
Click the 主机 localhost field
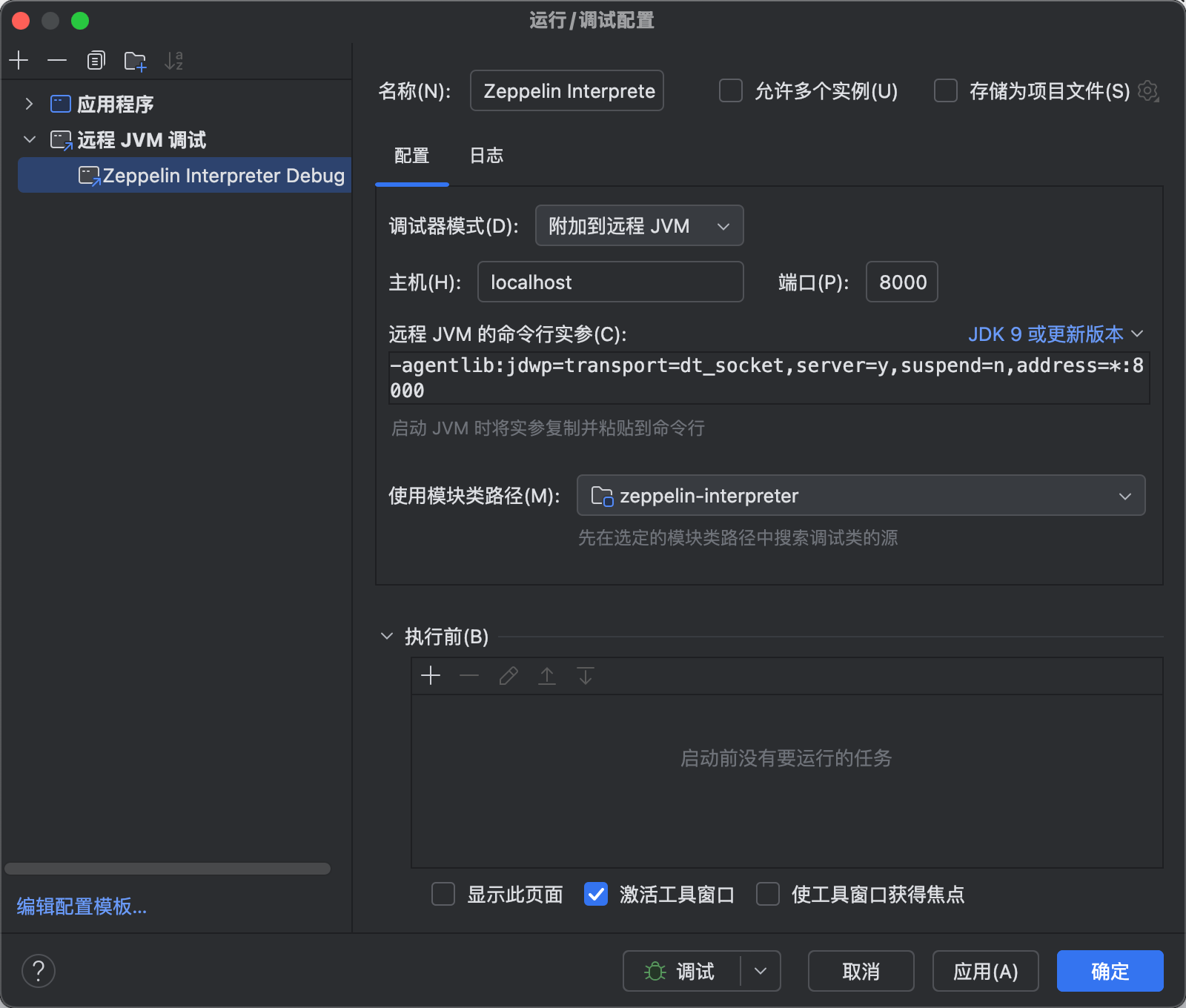pyautogui.click(x=611, y=282)
